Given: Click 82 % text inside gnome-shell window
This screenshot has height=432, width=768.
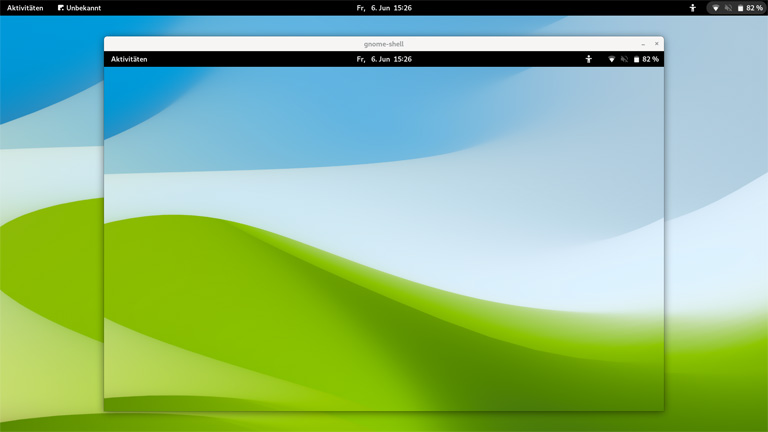Looking at the screenshot, I should [650, 59].
